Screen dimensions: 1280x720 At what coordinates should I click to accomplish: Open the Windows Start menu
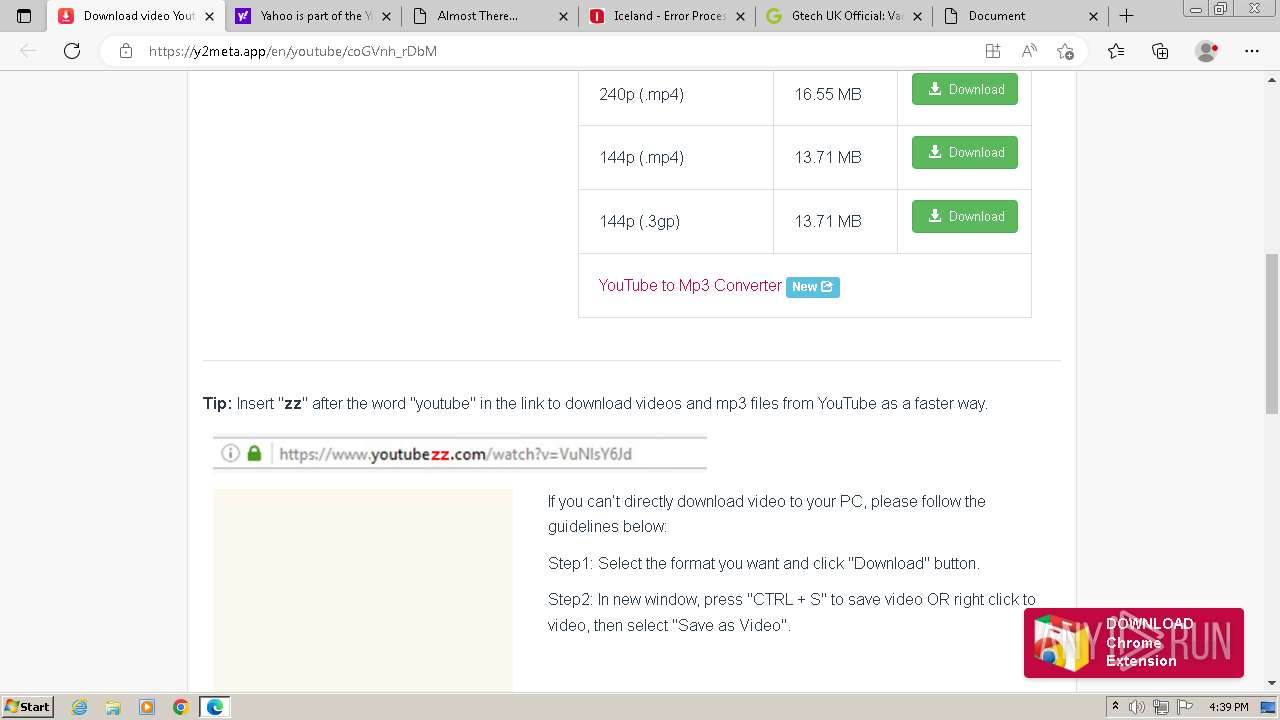[x=28, y=707]
